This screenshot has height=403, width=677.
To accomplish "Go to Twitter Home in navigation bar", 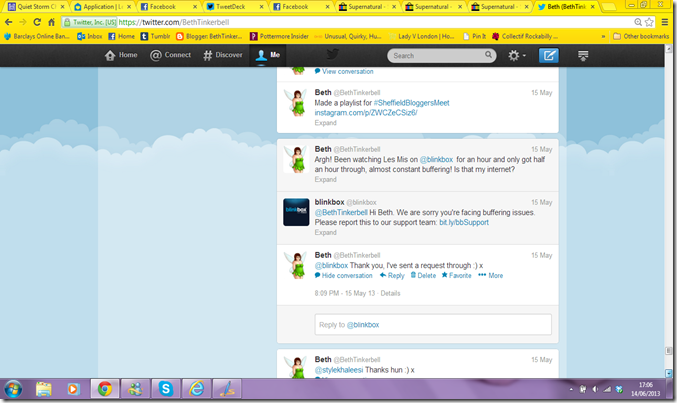I will click(x=121, y=55).
